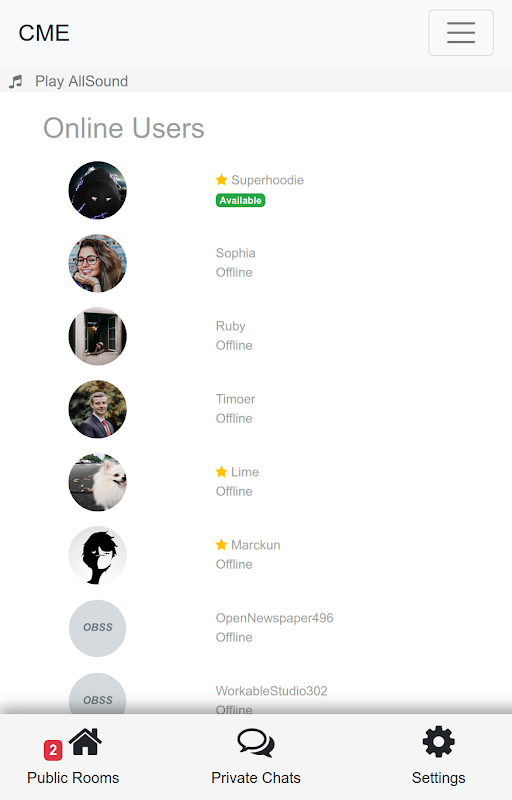Click the music note icon
512x800 pixels.
tap(16, 81)
